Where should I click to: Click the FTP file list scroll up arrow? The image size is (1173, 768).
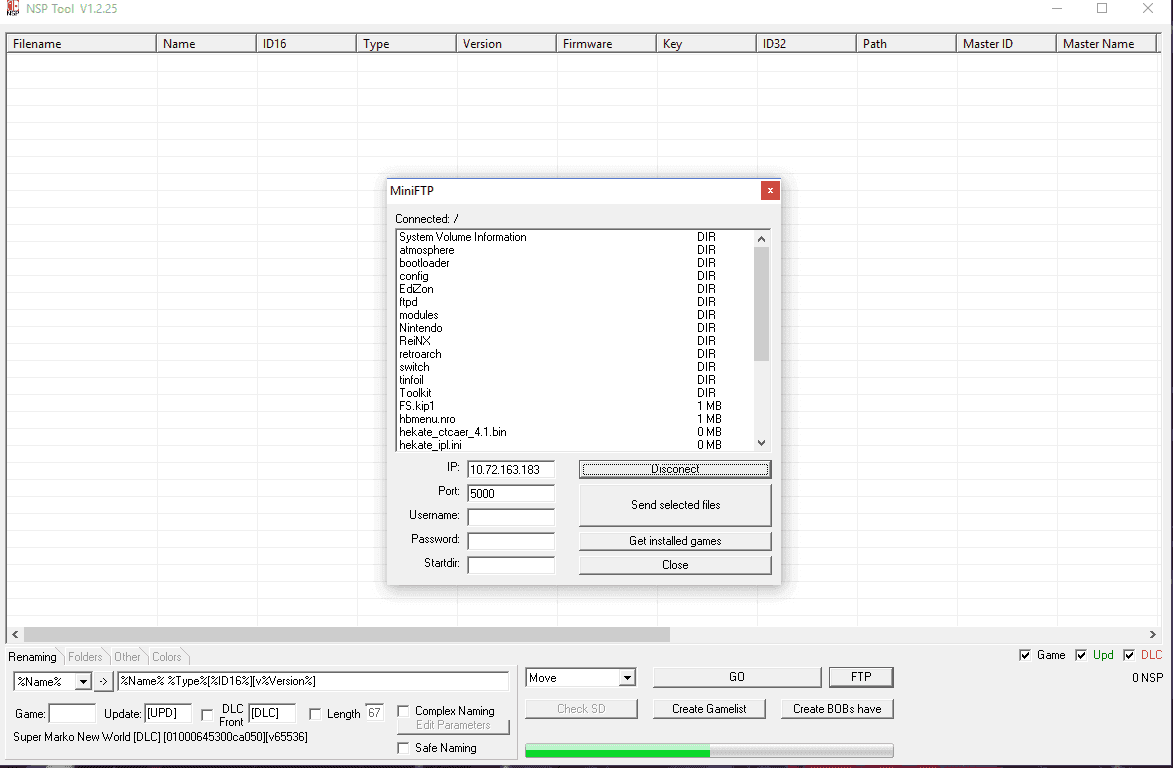coord(762,239)
